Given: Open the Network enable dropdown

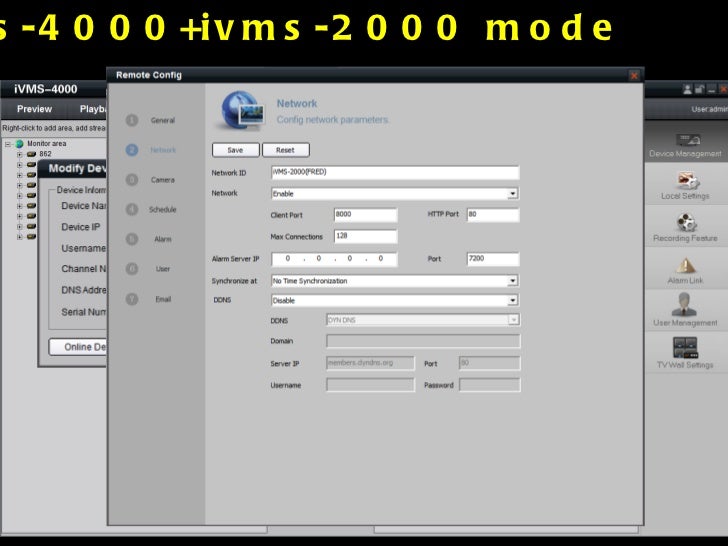Looking at the screenshot, I should click(x=512, y=194).
